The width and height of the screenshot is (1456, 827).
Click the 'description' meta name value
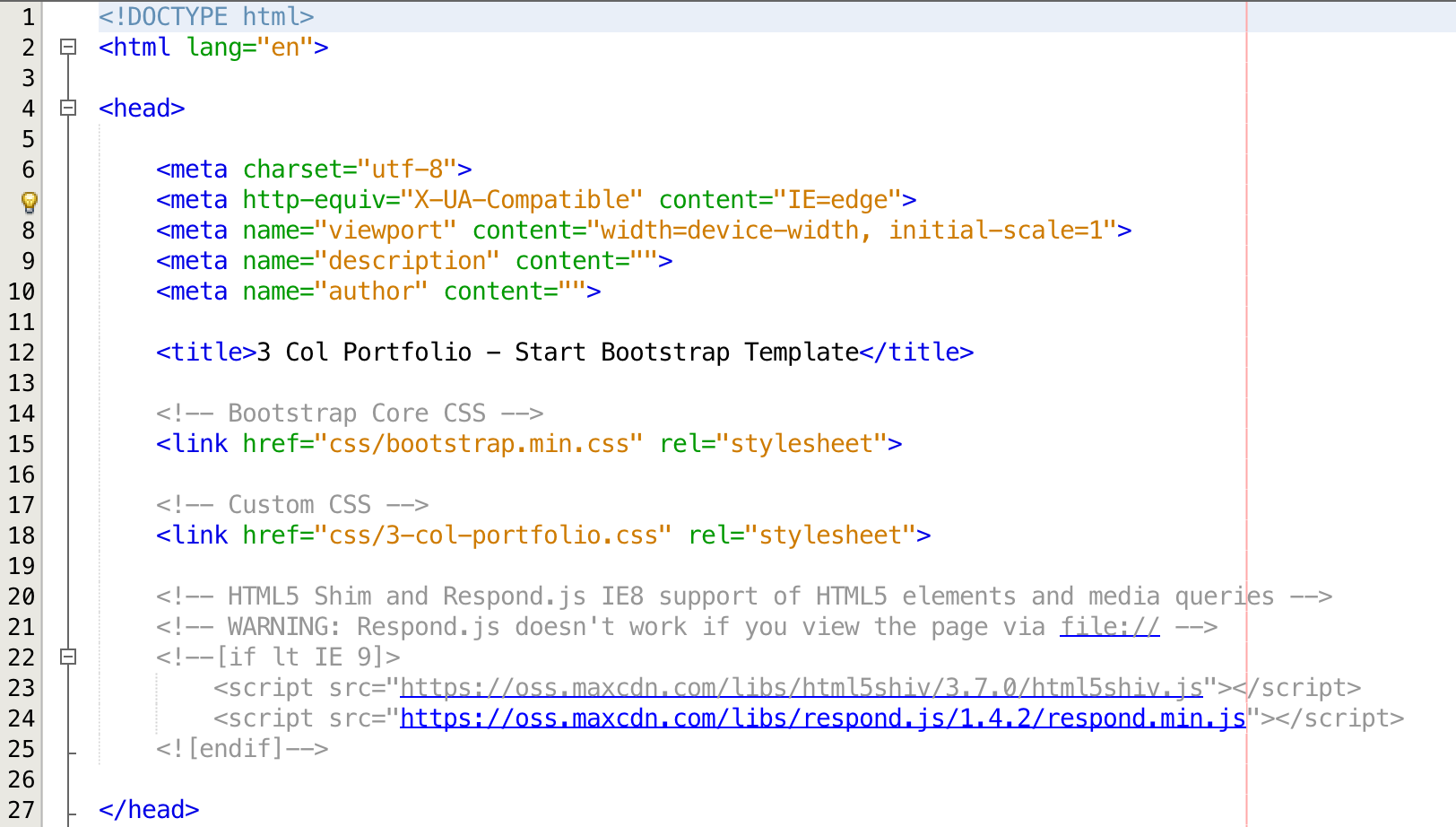[407, 260]
